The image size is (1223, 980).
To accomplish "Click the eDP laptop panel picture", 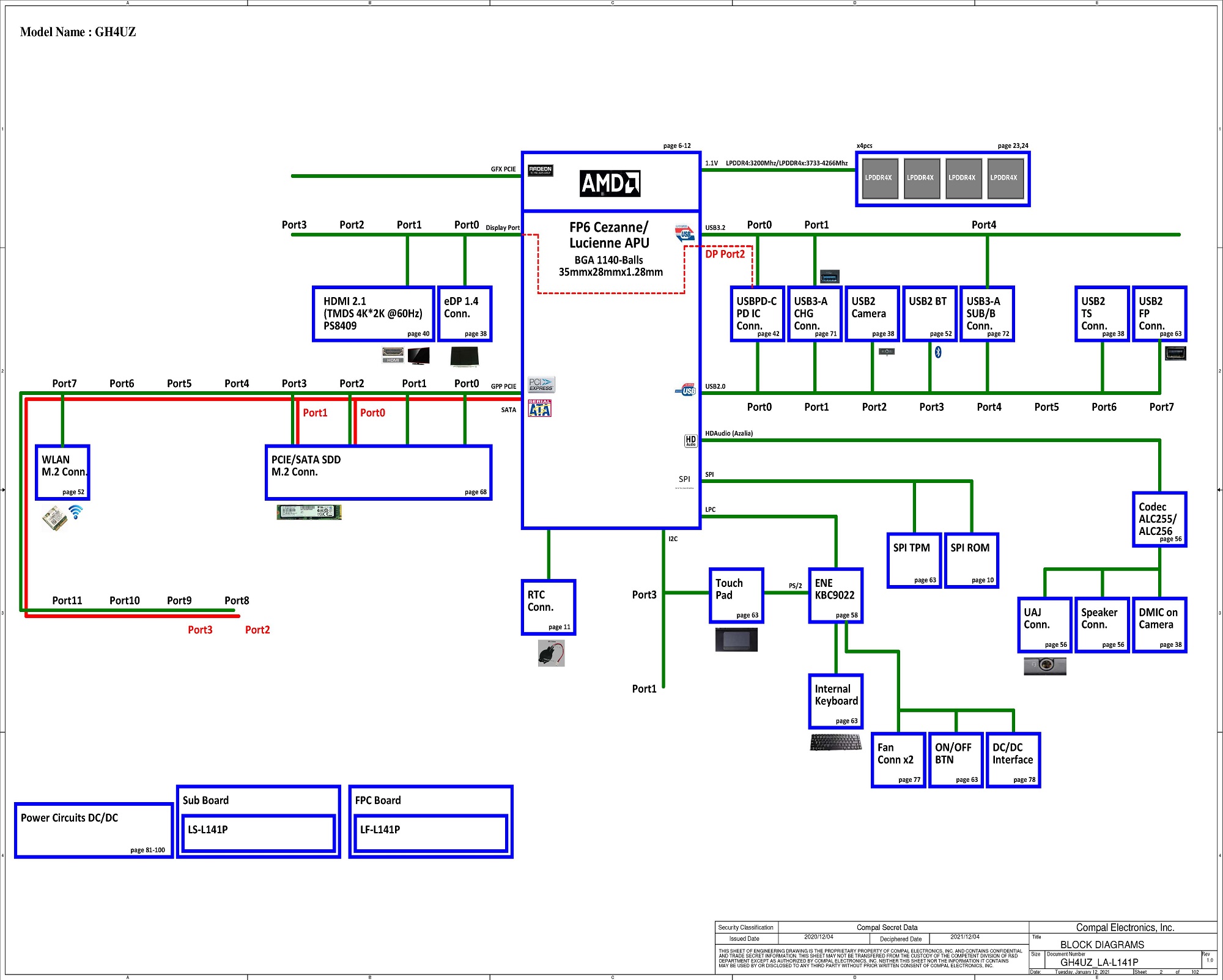I will pos(465,356).
